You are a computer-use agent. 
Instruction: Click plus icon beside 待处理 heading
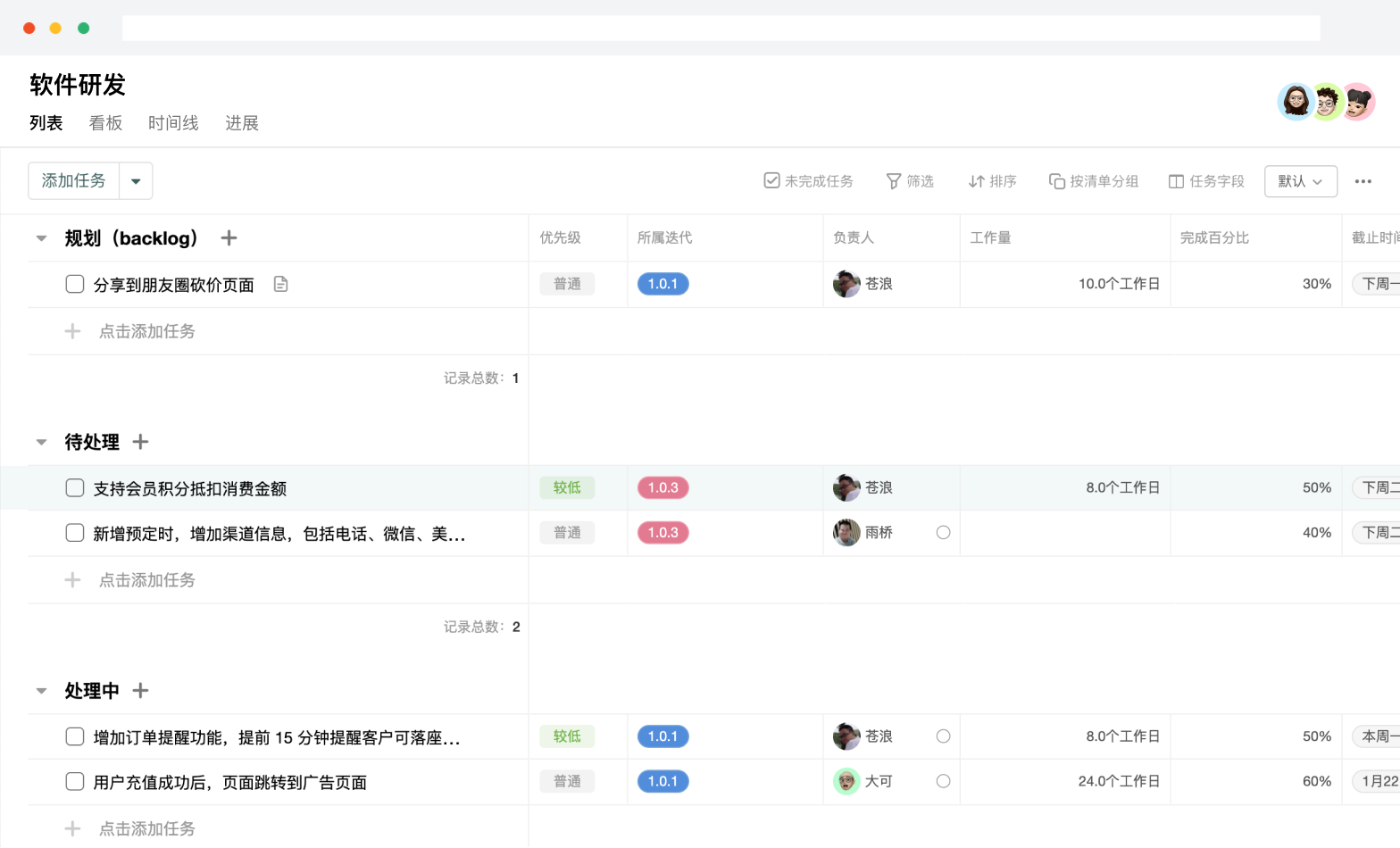[x=140, y=442]
